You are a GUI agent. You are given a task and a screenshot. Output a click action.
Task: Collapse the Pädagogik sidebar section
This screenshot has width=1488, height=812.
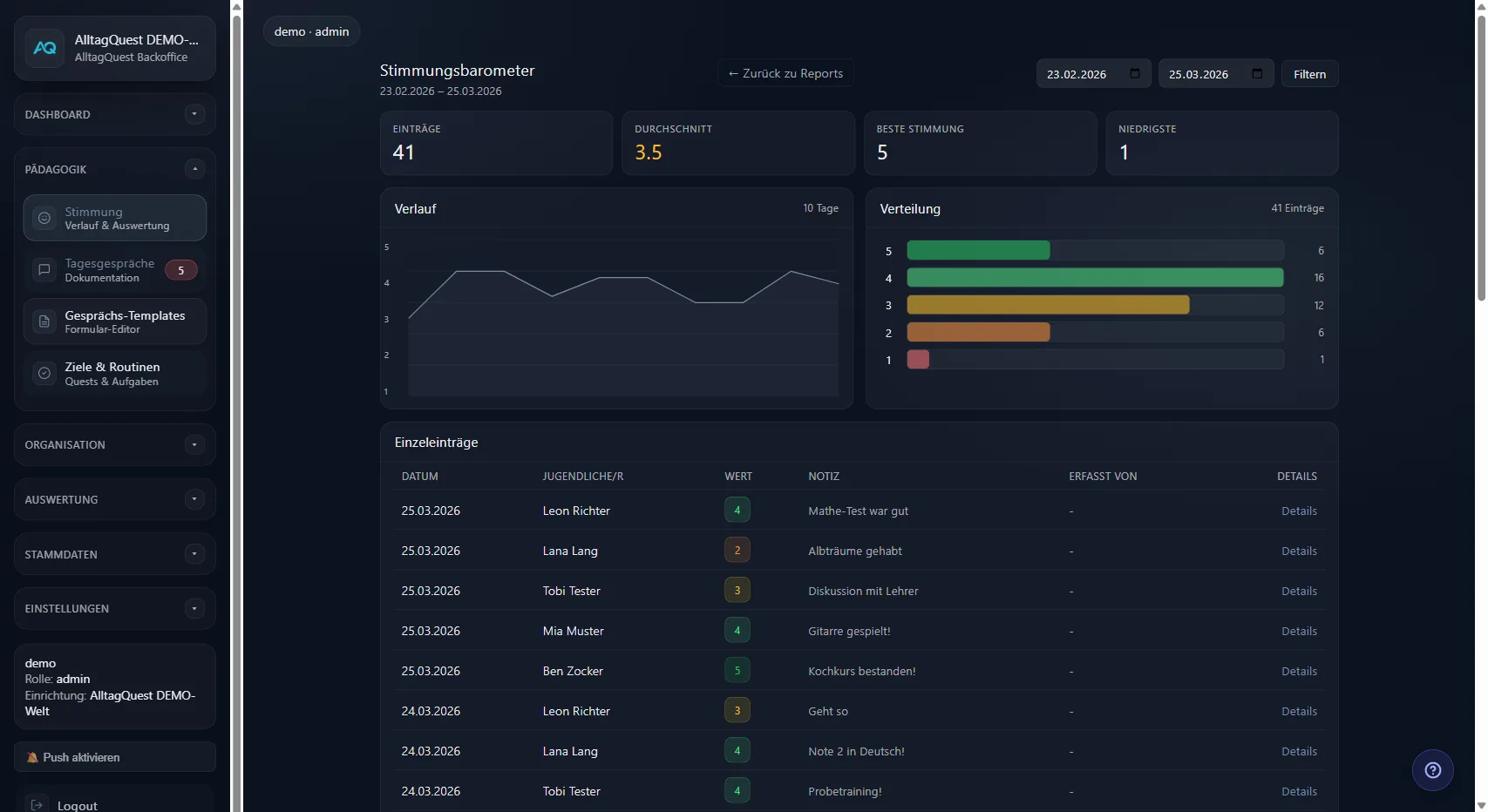[194, 169]
